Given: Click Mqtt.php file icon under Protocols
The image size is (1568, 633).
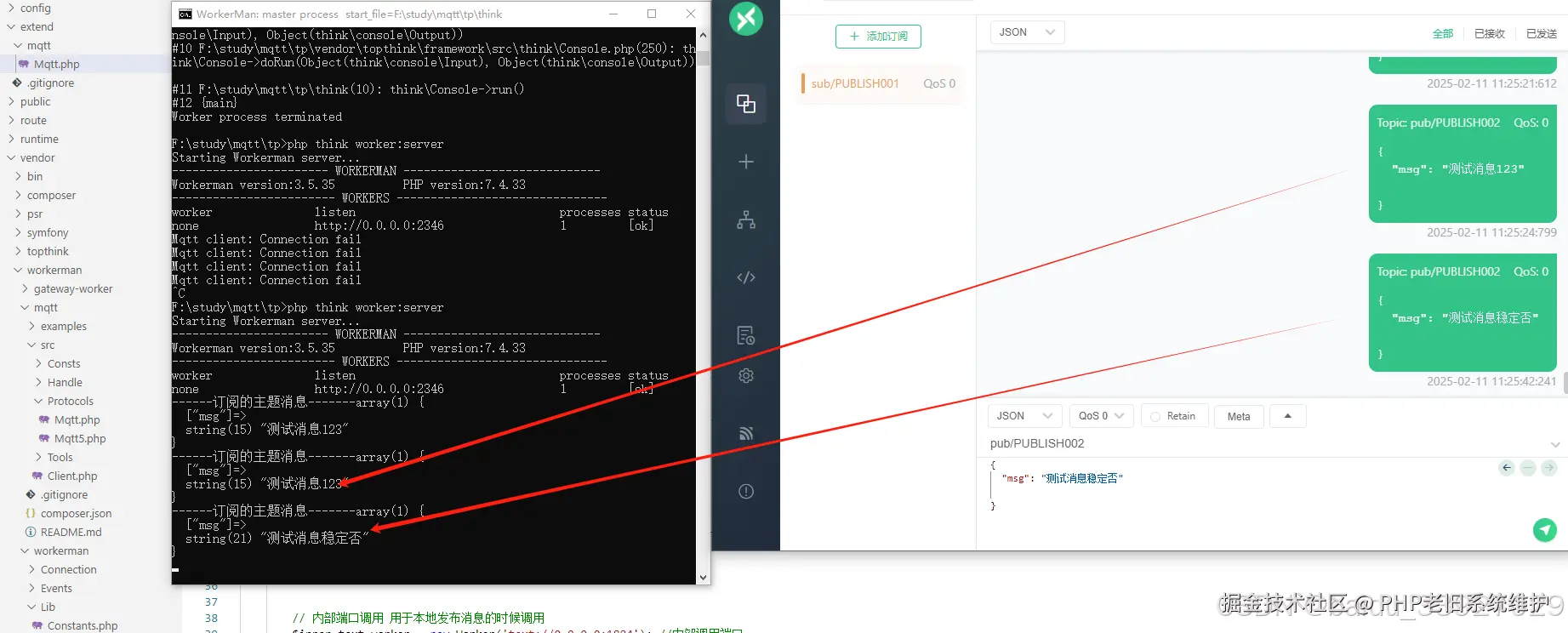Looking at the screenshot, I should click(x=44, y=419).
